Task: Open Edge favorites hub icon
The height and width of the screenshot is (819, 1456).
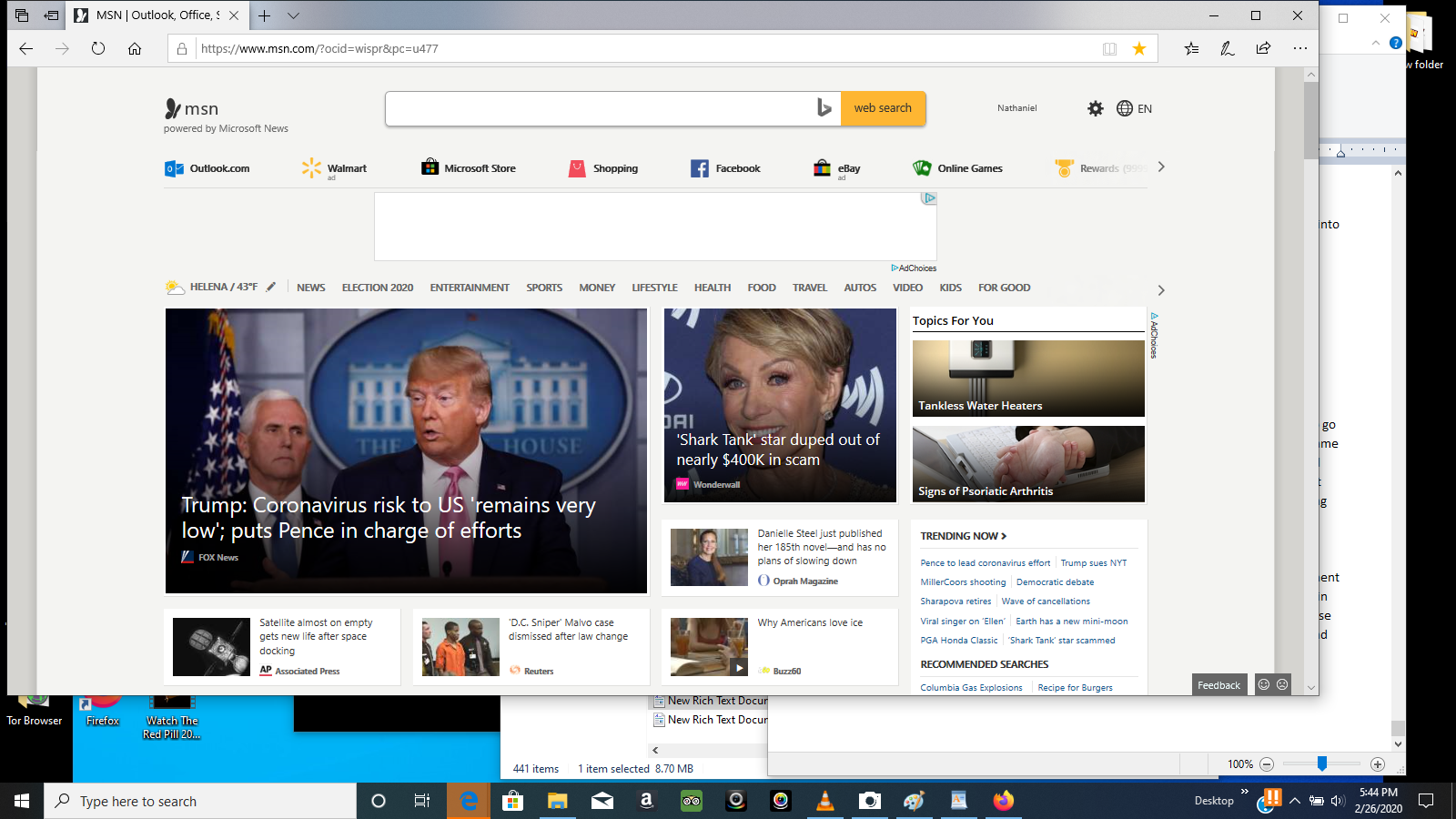Action: (x=1191, y=49)
